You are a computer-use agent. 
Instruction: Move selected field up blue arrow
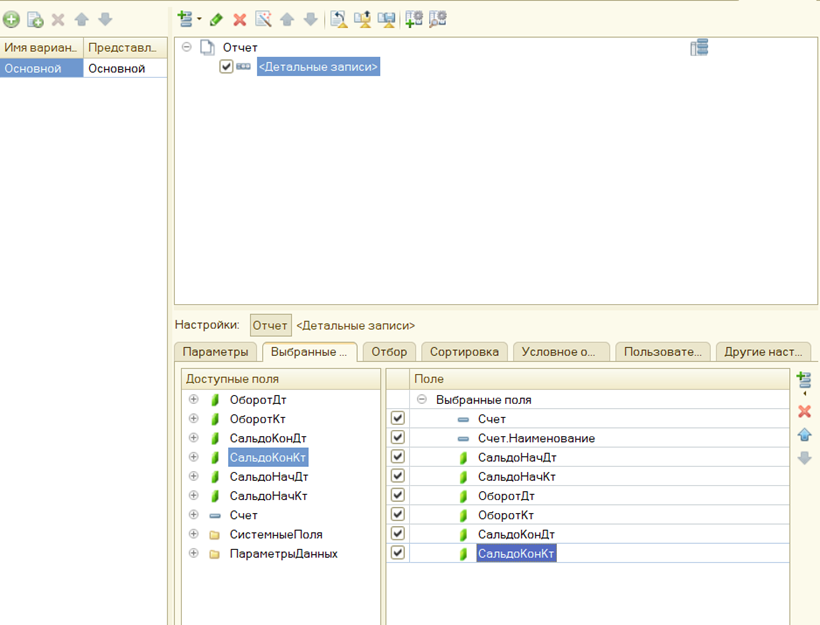click(804, 435)
